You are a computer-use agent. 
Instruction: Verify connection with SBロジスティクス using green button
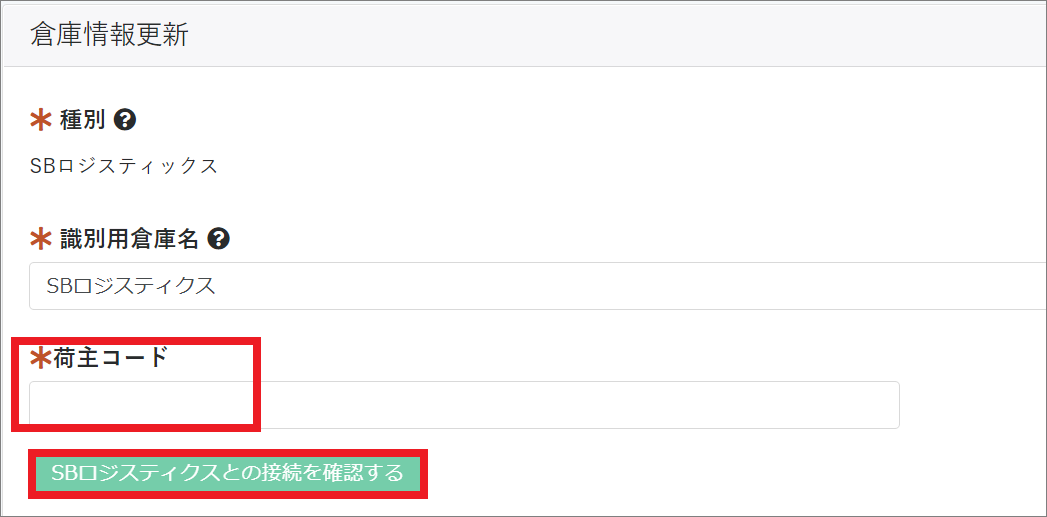(x=227, y=473)
